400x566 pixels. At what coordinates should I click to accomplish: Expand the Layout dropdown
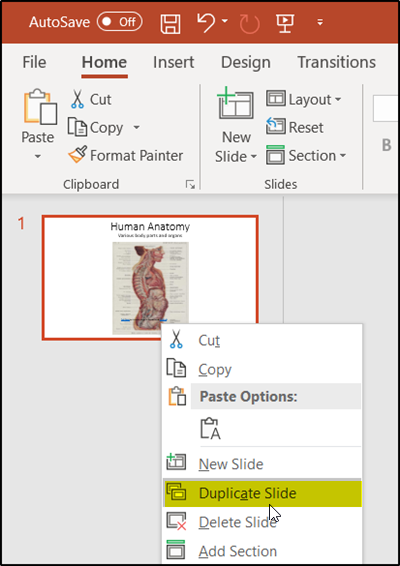(x=304, y=99)
